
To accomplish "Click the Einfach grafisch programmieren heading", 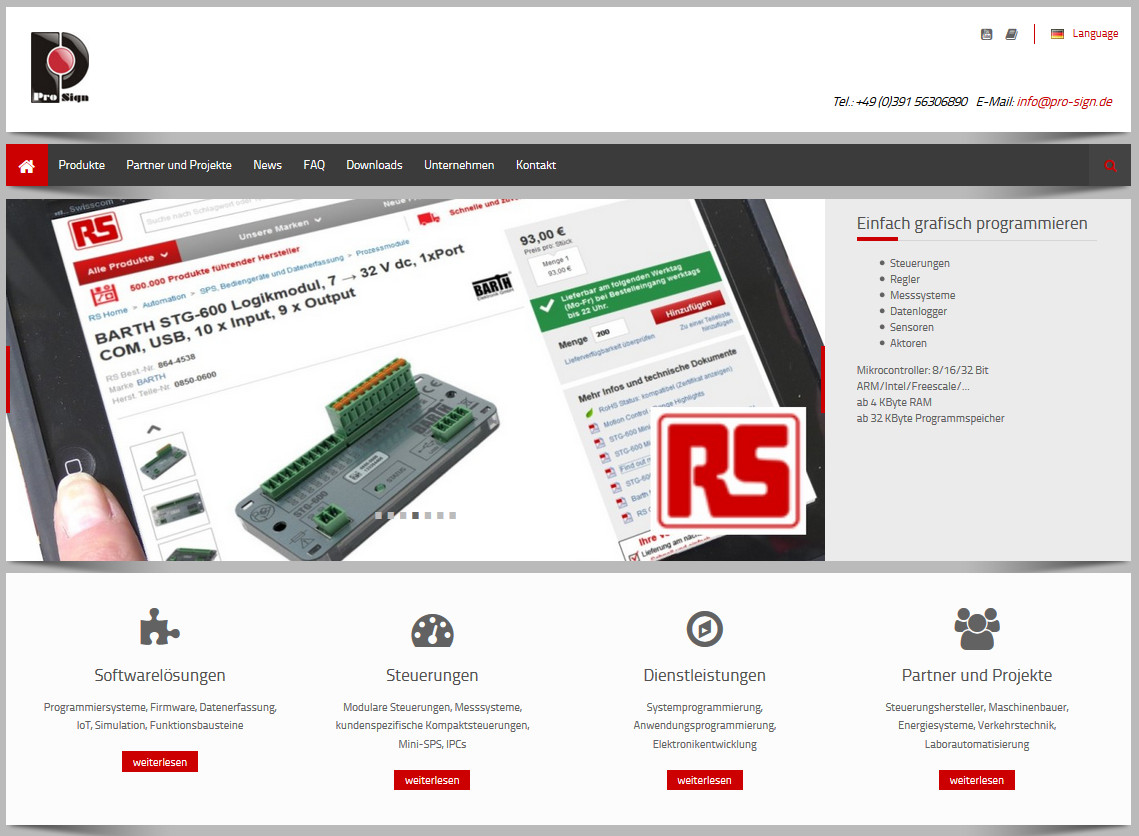I will point(972,223).
